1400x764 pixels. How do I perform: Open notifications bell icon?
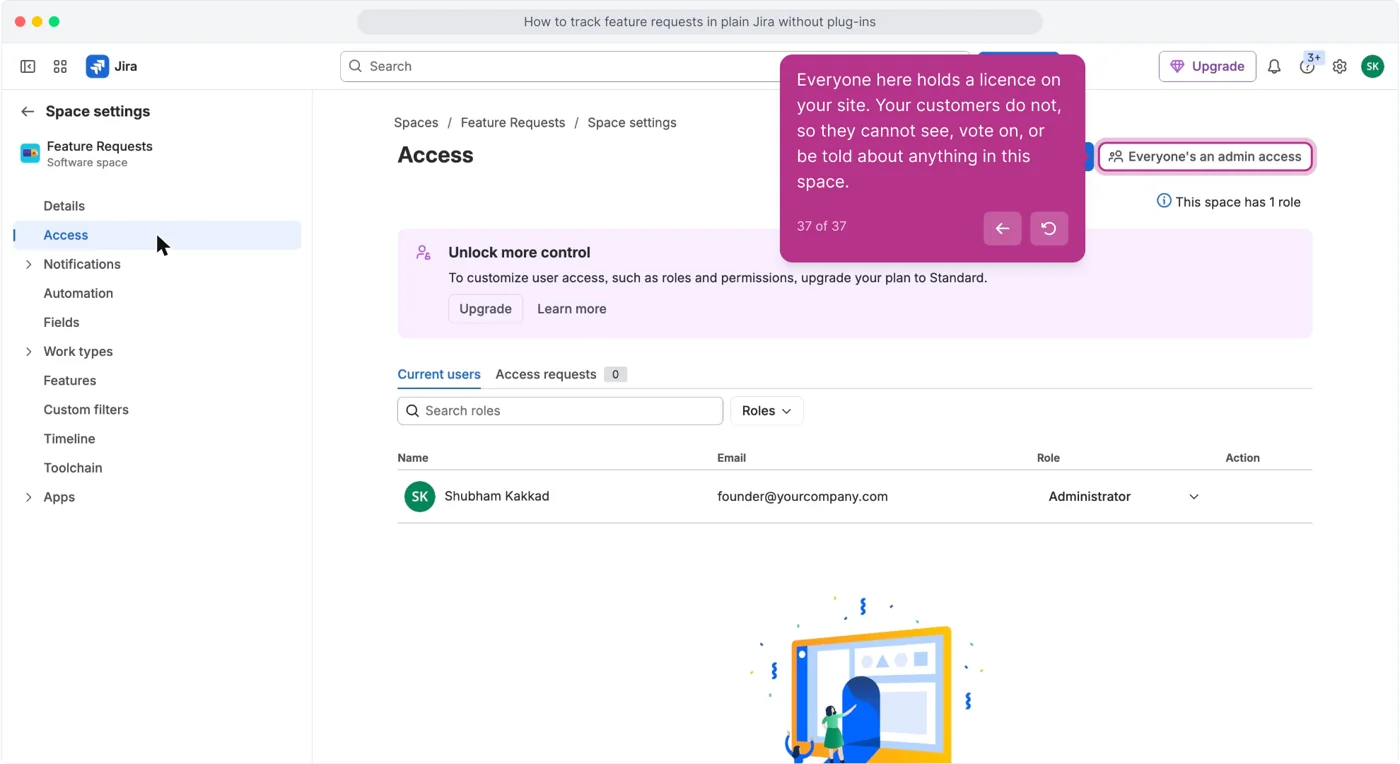coord(1274,67)
